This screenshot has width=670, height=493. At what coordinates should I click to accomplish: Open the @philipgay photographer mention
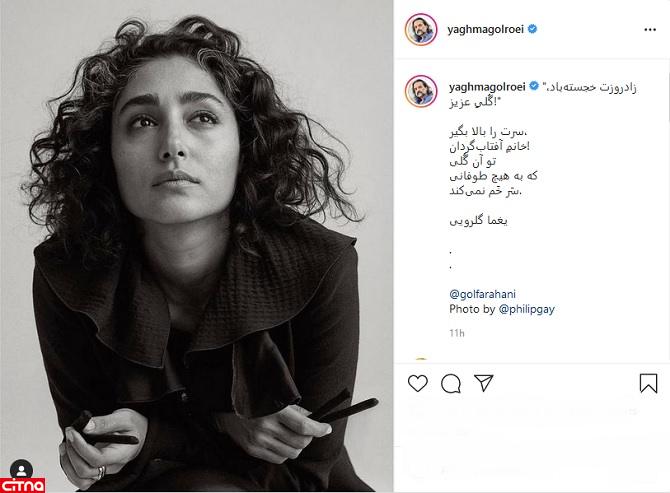coord(526,309)
